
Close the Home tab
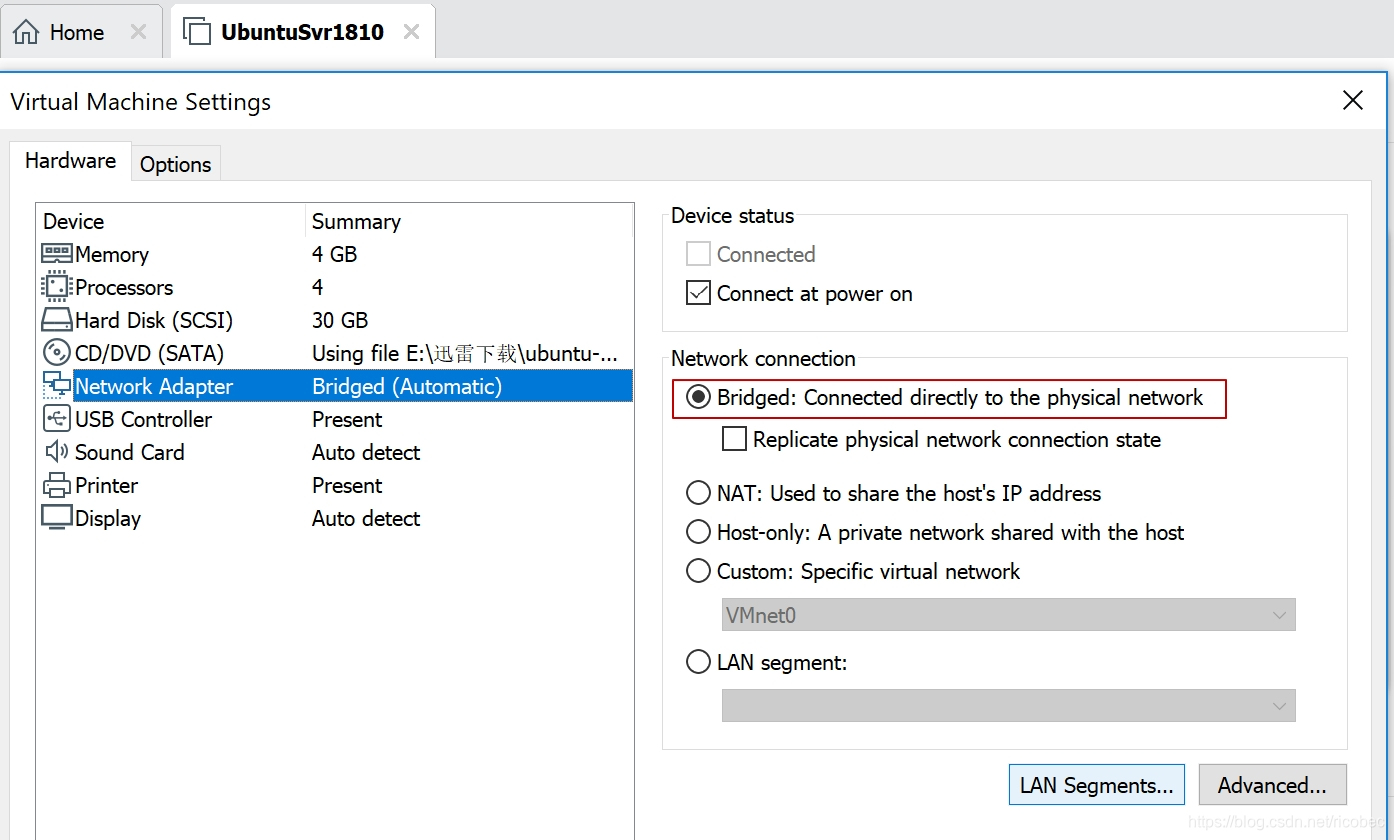click(x=138, y=32)
